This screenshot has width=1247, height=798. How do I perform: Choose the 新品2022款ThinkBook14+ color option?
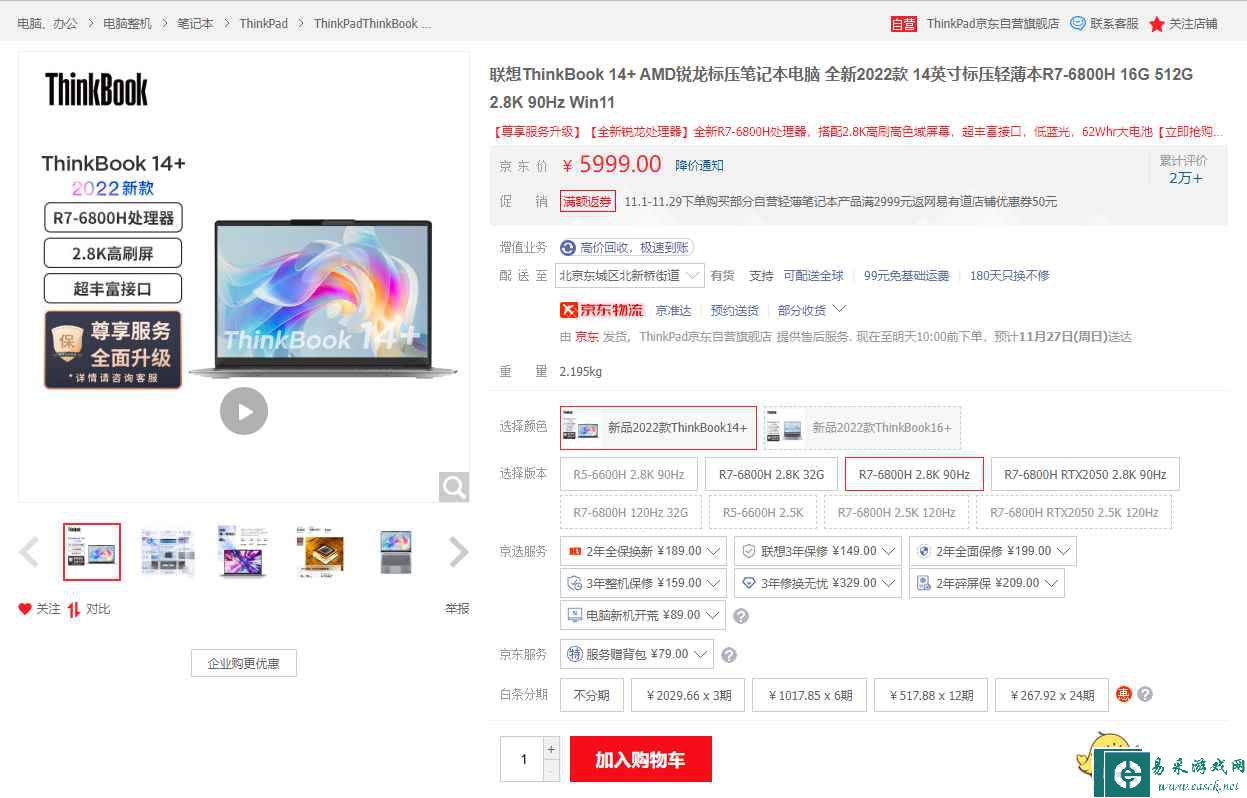point(658,428)
